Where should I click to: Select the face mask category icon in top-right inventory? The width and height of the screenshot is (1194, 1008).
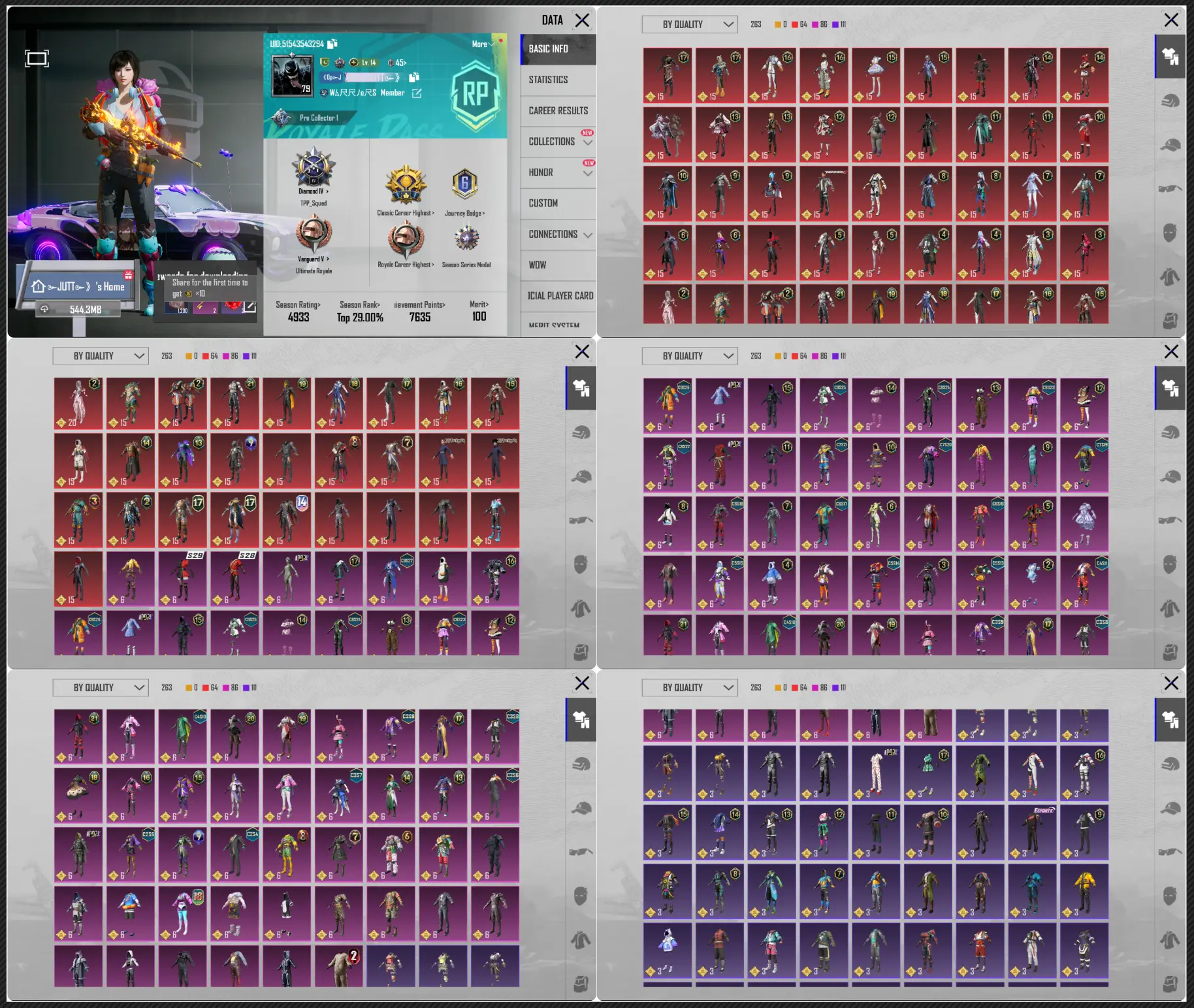click(1170, 233)
